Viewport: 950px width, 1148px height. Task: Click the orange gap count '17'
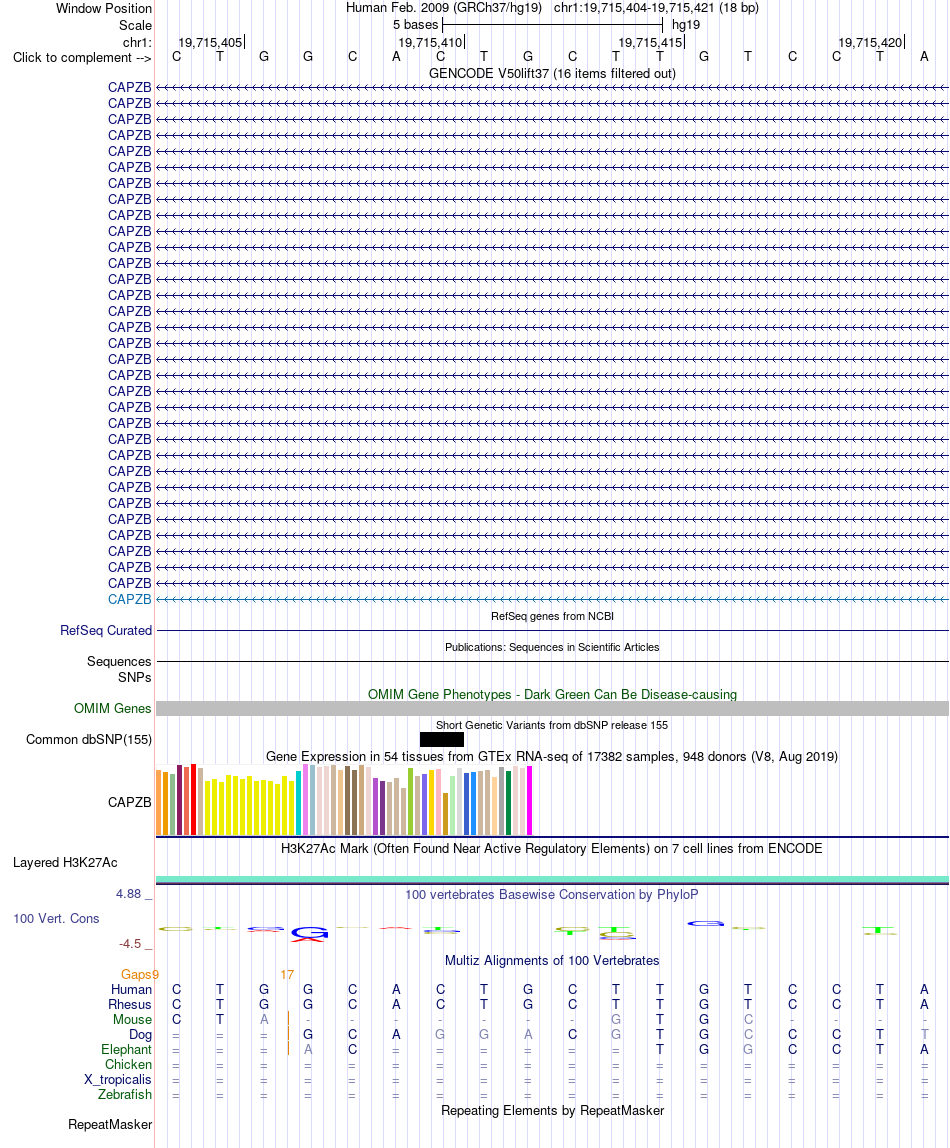pos(287,974)
